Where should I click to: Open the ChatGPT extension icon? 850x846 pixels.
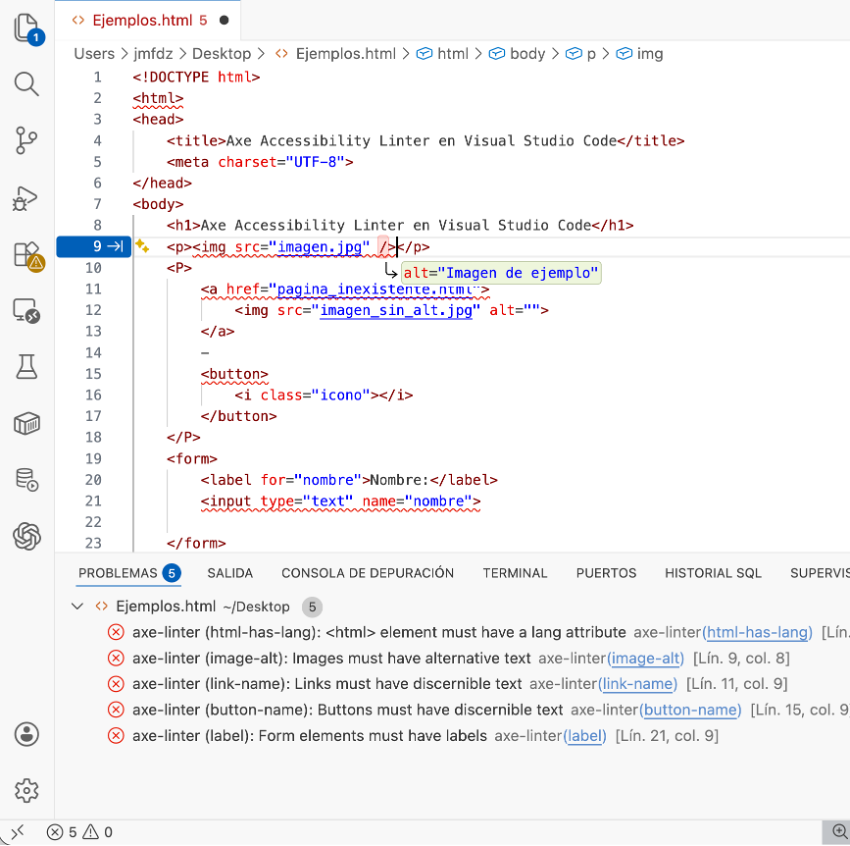click(27, 537)
